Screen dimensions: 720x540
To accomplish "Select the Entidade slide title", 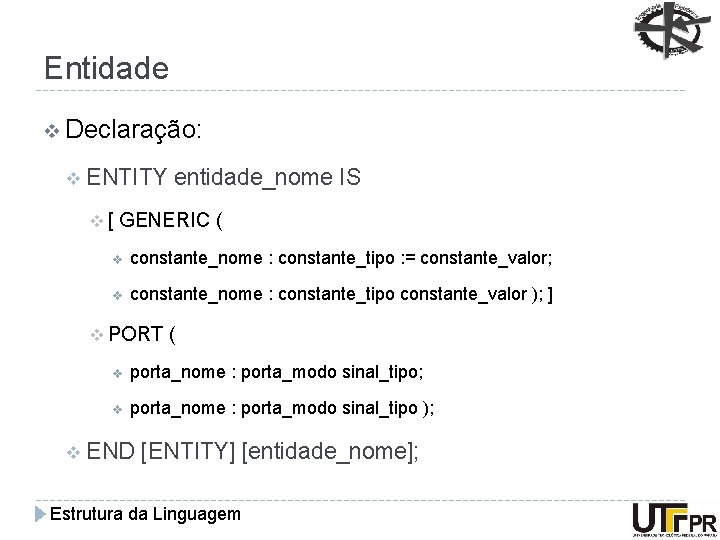I will [107, 68].
